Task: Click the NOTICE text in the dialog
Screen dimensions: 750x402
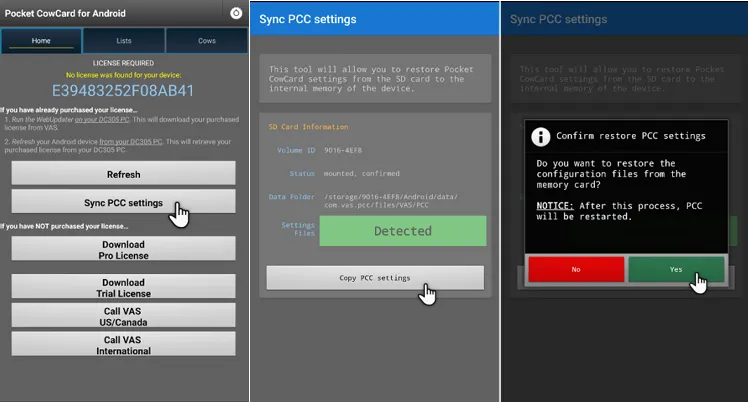Action: (x=555, y=206)
